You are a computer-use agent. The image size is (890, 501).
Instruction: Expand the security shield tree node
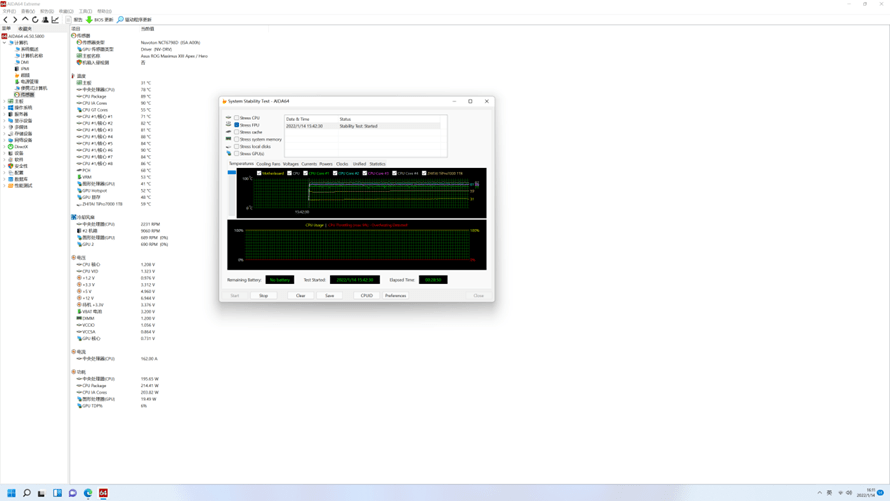point(5,166)
